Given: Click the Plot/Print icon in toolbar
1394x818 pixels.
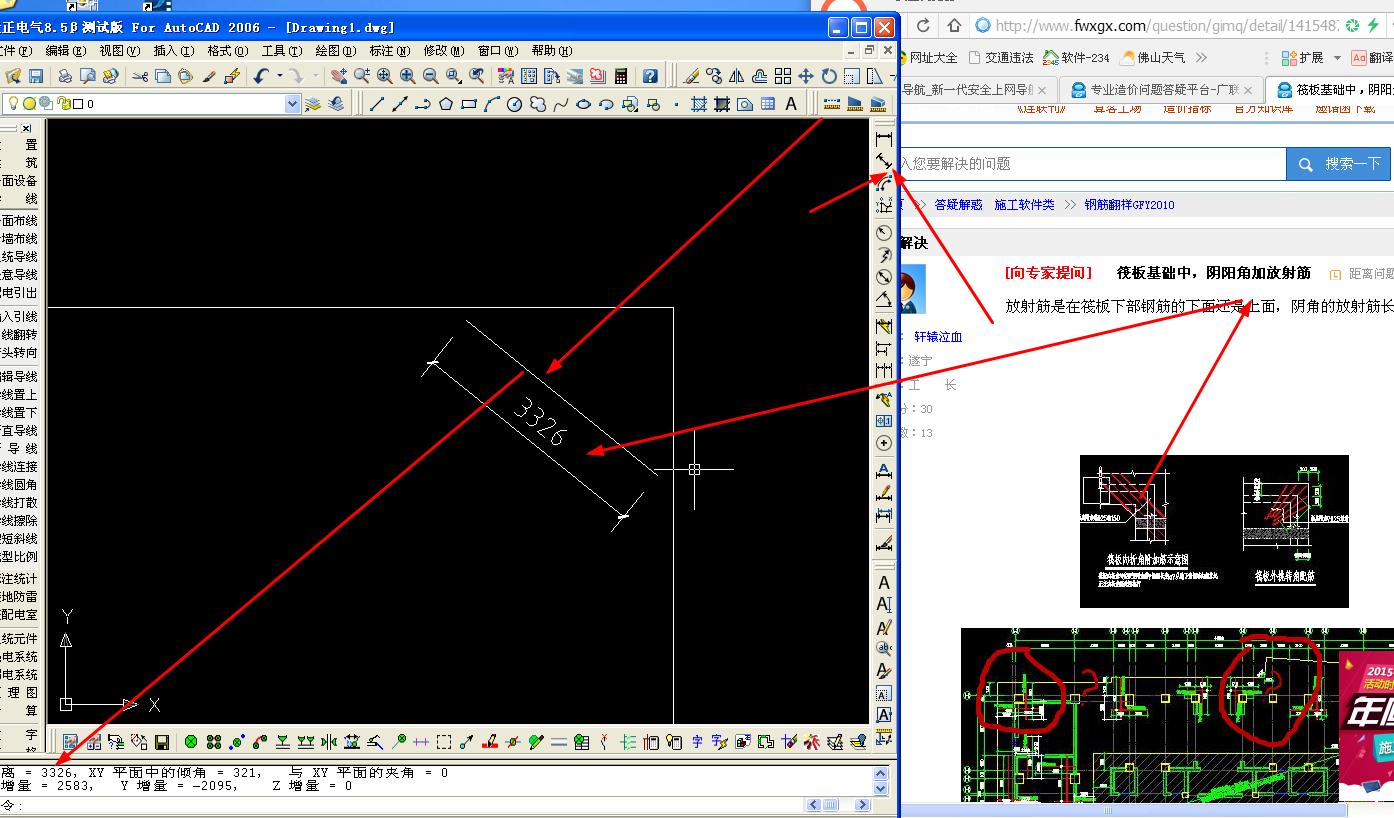Looking at the screenshot, I should click(65, 76).
